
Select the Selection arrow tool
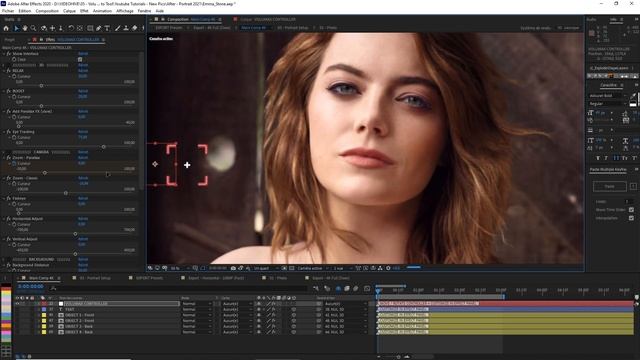[16, 28]
